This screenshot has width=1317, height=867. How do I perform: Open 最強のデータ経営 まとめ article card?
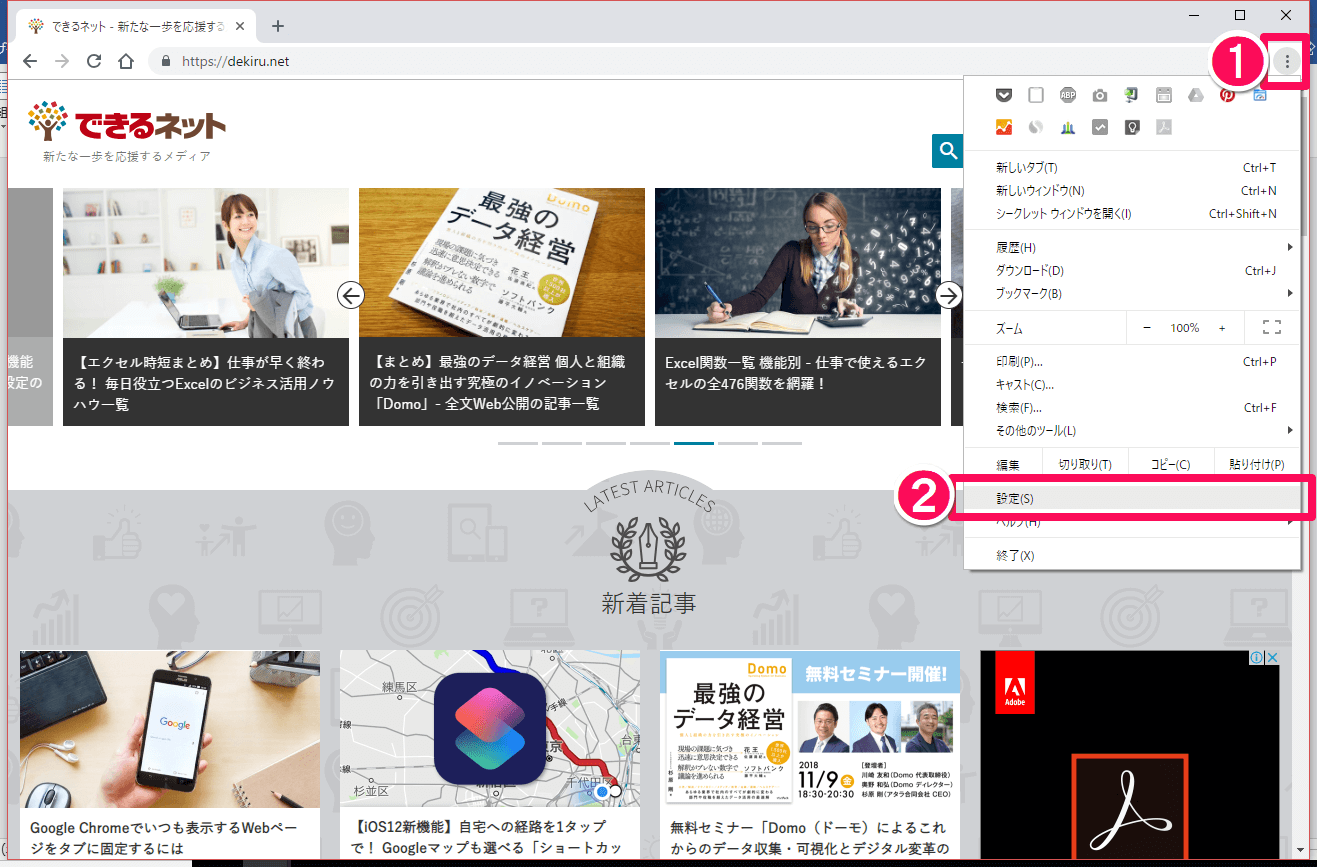coord(502,307)
